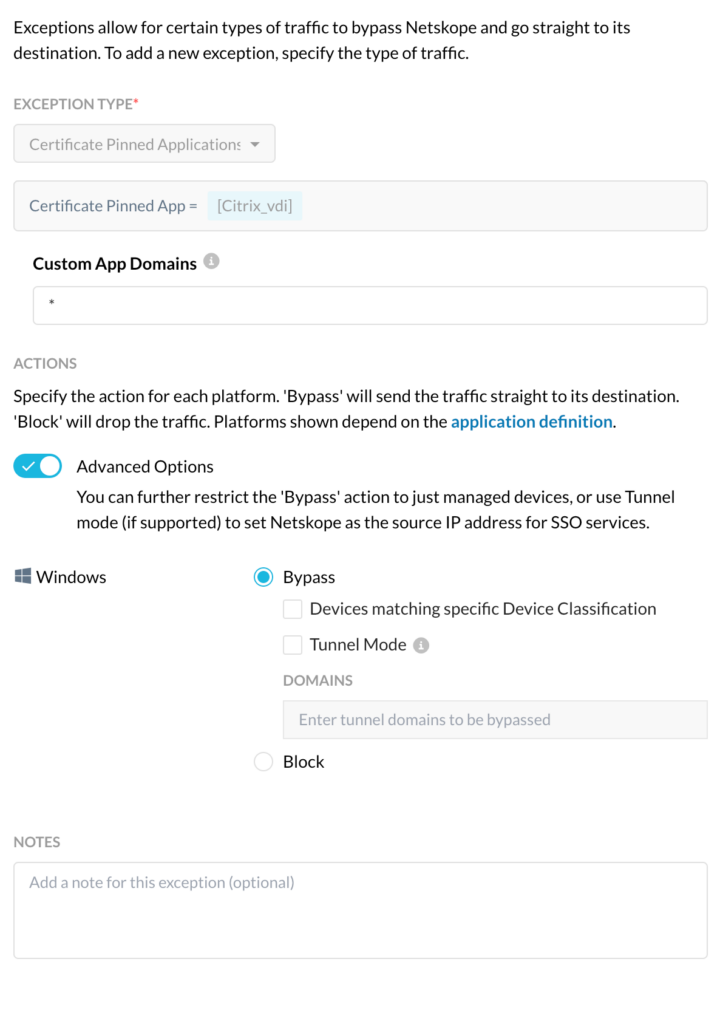Screen dimensions: 720x1024
Task: Select the Citrix_vdi application tag
Action: click(255, 205)
